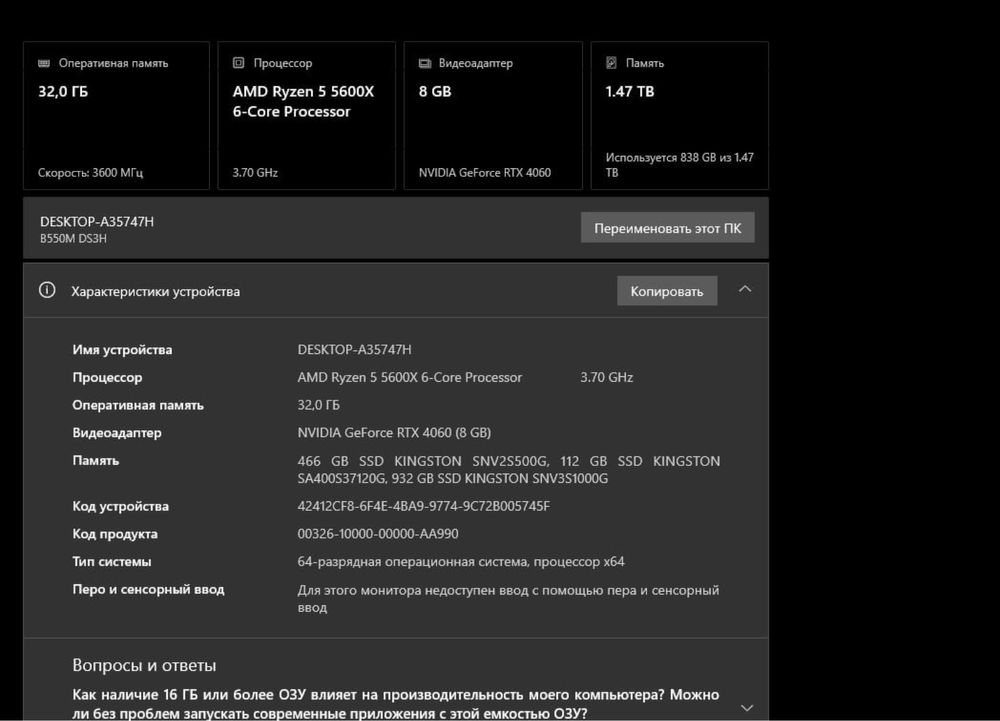Click the video adapter icon on Видеоадаптер card
The height and width of the screenshot is (721, 1000).
point(425,63)
